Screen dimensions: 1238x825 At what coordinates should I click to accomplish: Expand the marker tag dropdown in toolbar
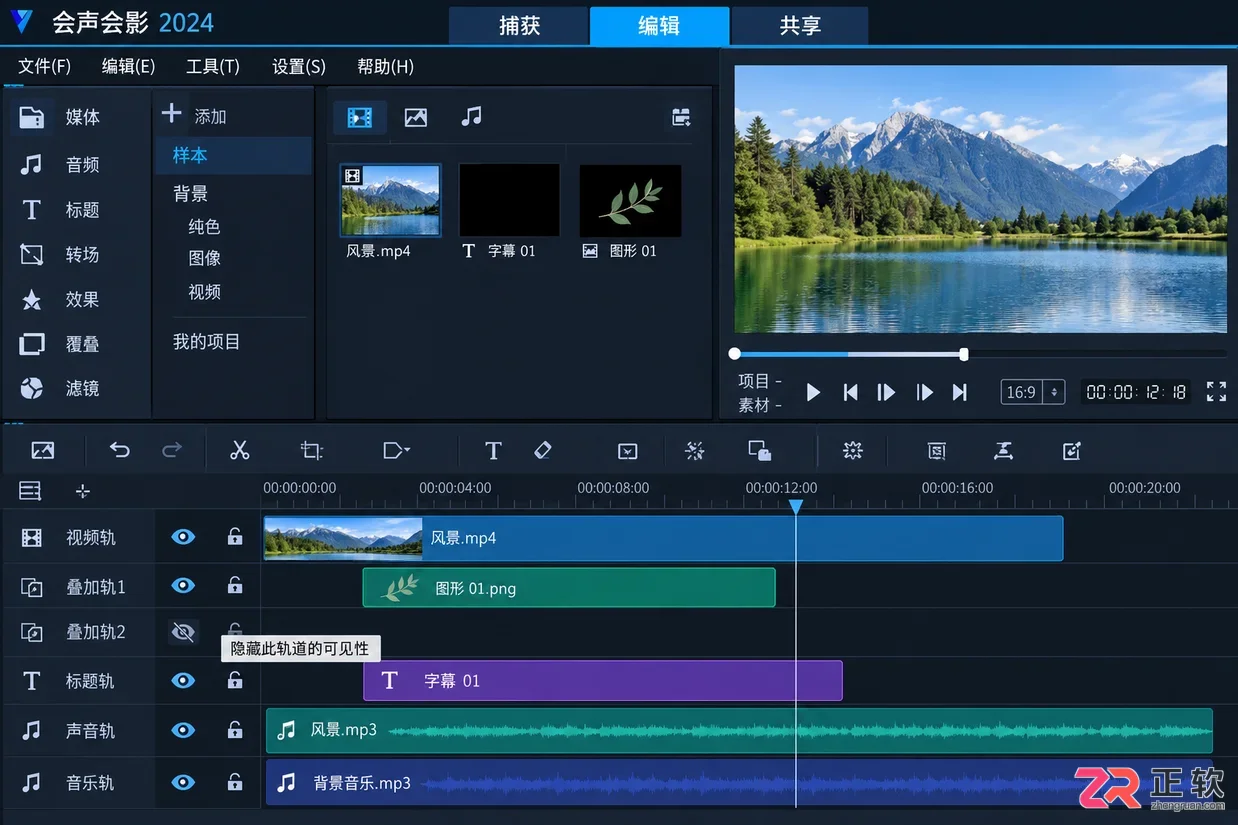tap(397, 451)
